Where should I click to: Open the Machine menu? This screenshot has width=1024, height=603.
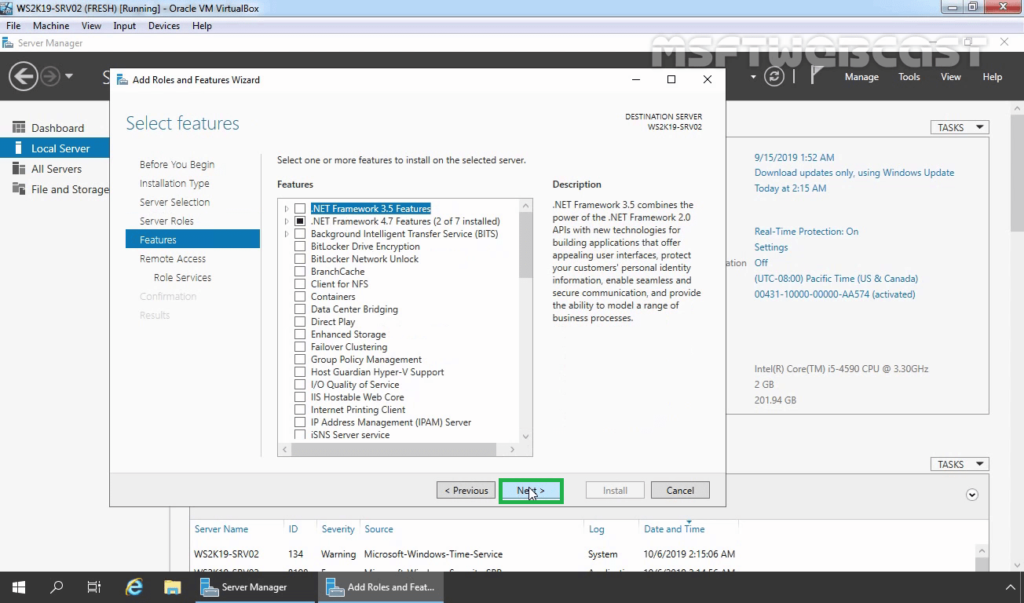(x=51, y=25)
